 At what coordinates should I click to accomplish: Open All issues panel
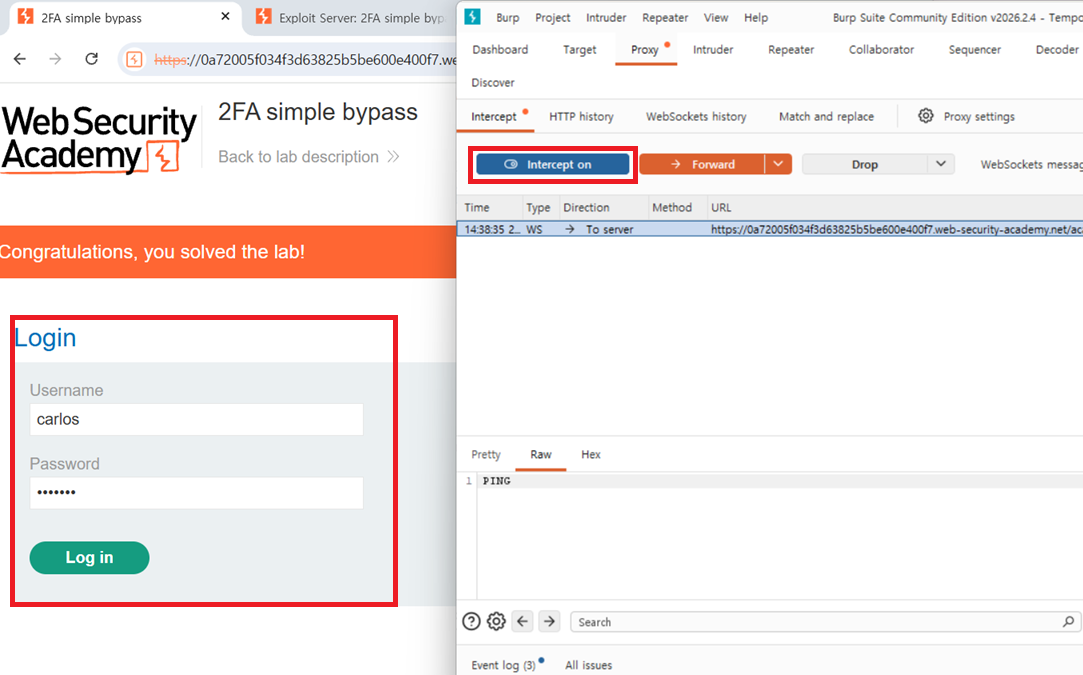pos(588,665)
